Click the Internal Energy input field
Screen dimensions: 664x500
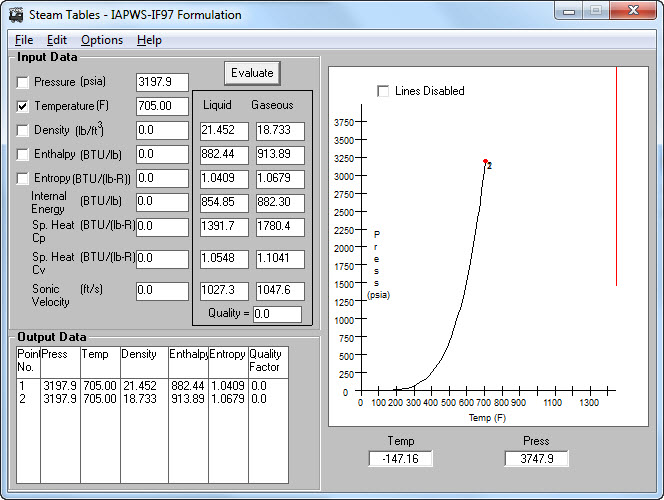coord(162,202)
